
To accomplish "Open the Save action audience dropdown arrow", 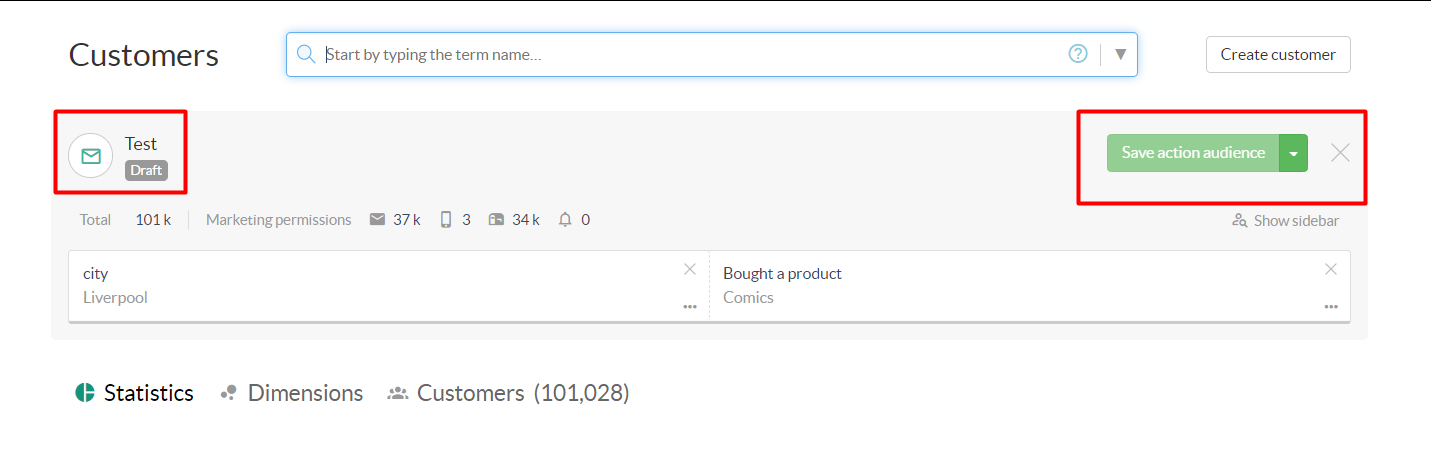I will coord(1294,153).
